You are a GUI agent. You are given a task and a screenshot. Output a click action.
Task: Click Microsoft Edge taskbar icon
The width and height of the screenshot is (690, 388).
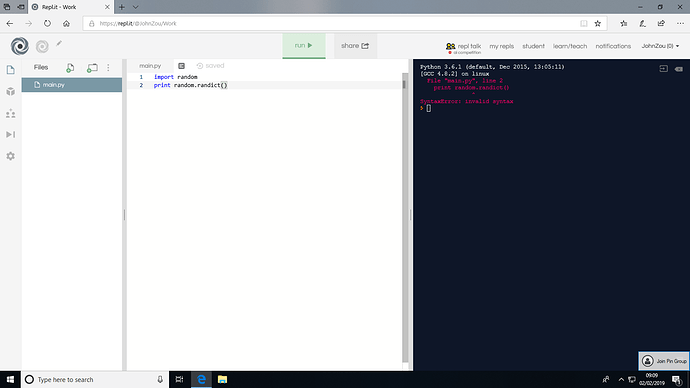tap(201, 379)
